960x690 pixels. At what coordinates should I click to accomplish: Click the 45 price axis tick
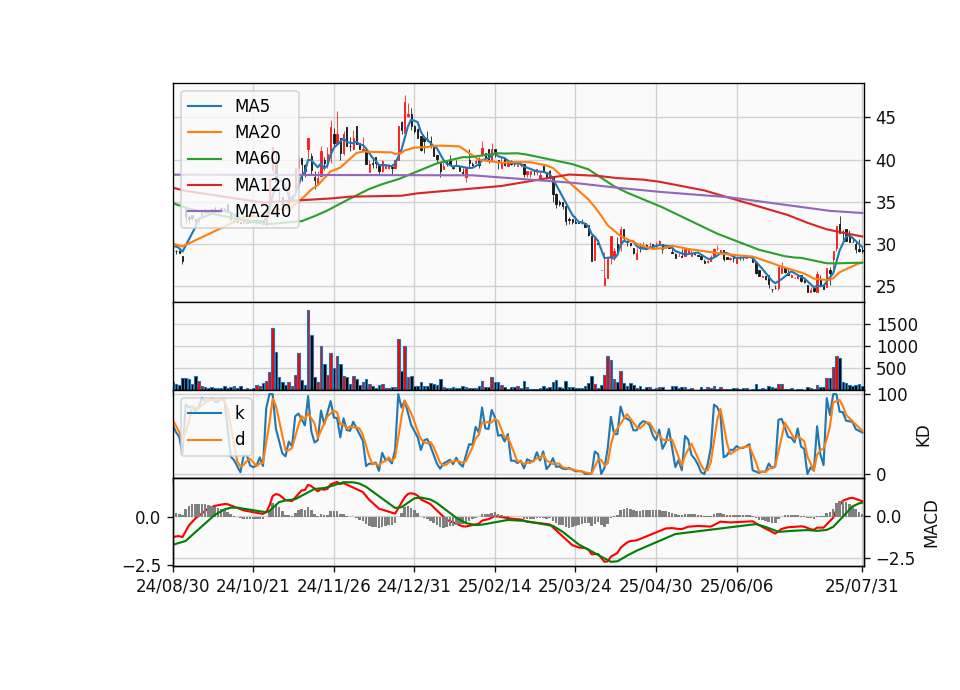click(886, 118)
